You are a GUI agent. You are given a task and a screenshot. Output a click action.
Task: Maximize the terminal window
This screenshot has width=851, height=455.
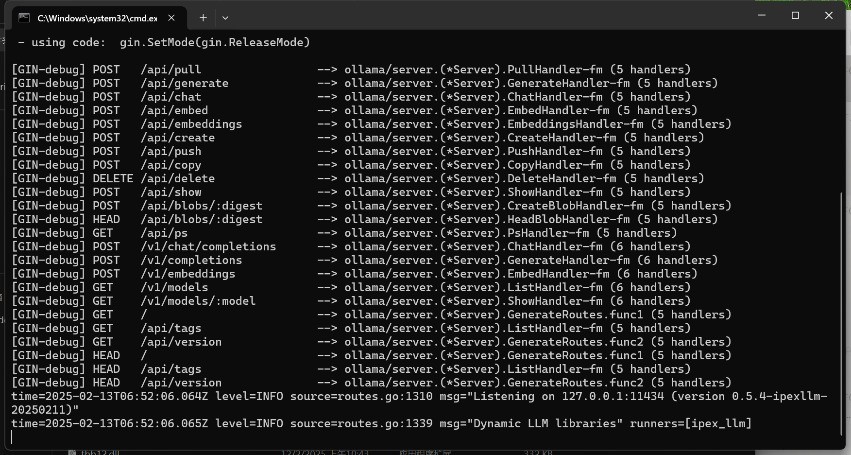(x=795, y=16)
